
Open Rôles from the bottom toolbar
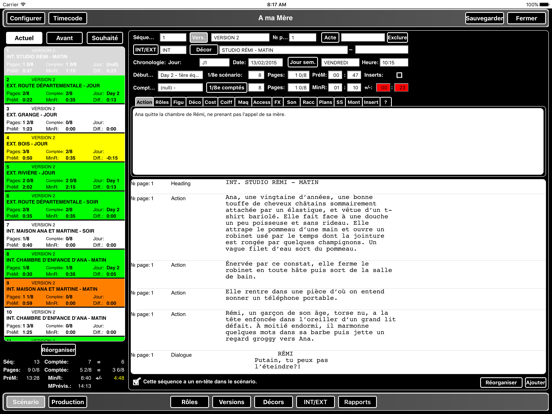[x=189, y=402]
